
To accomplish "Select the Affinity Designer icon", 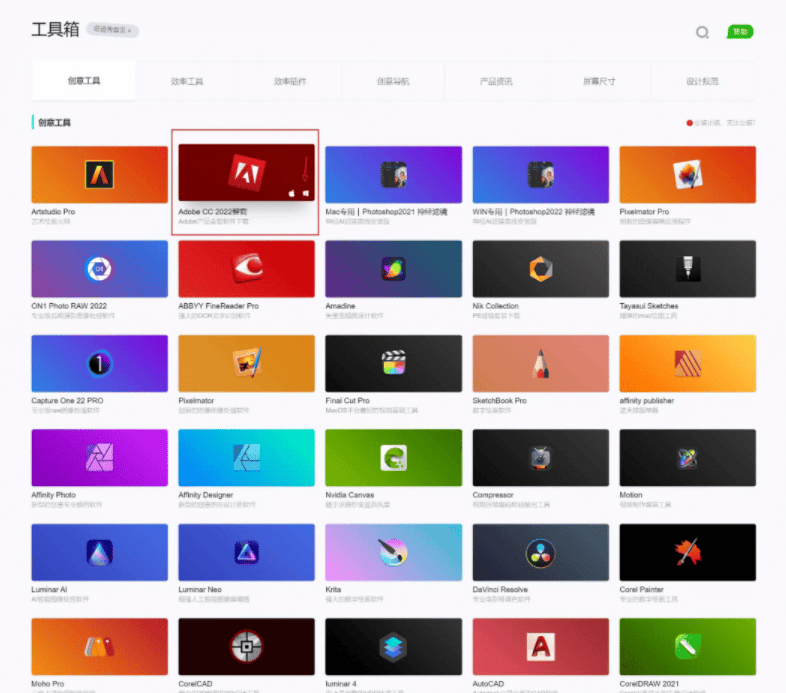I will click(x=246, y=458).
